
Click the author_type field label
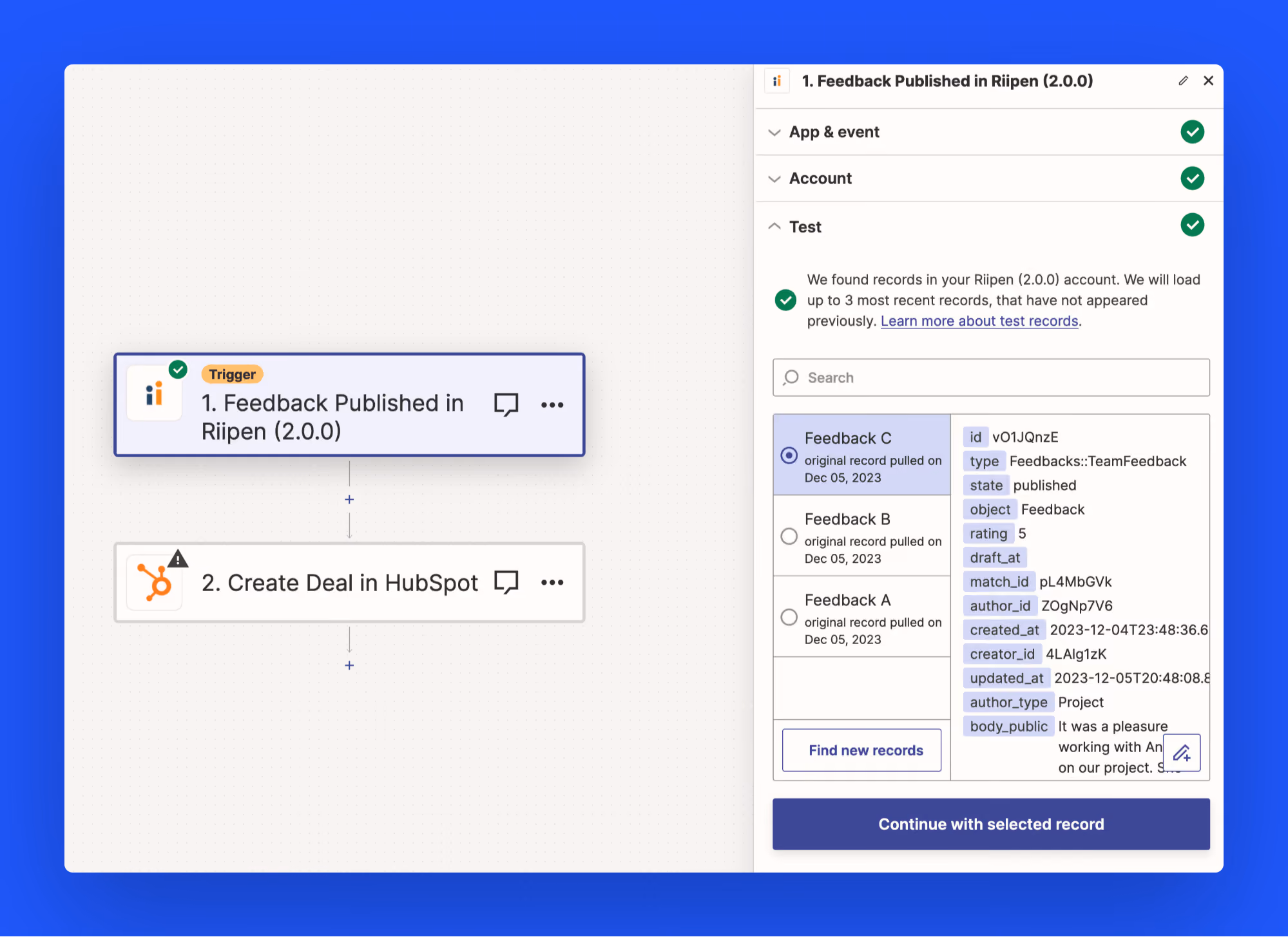point(1008,702)
